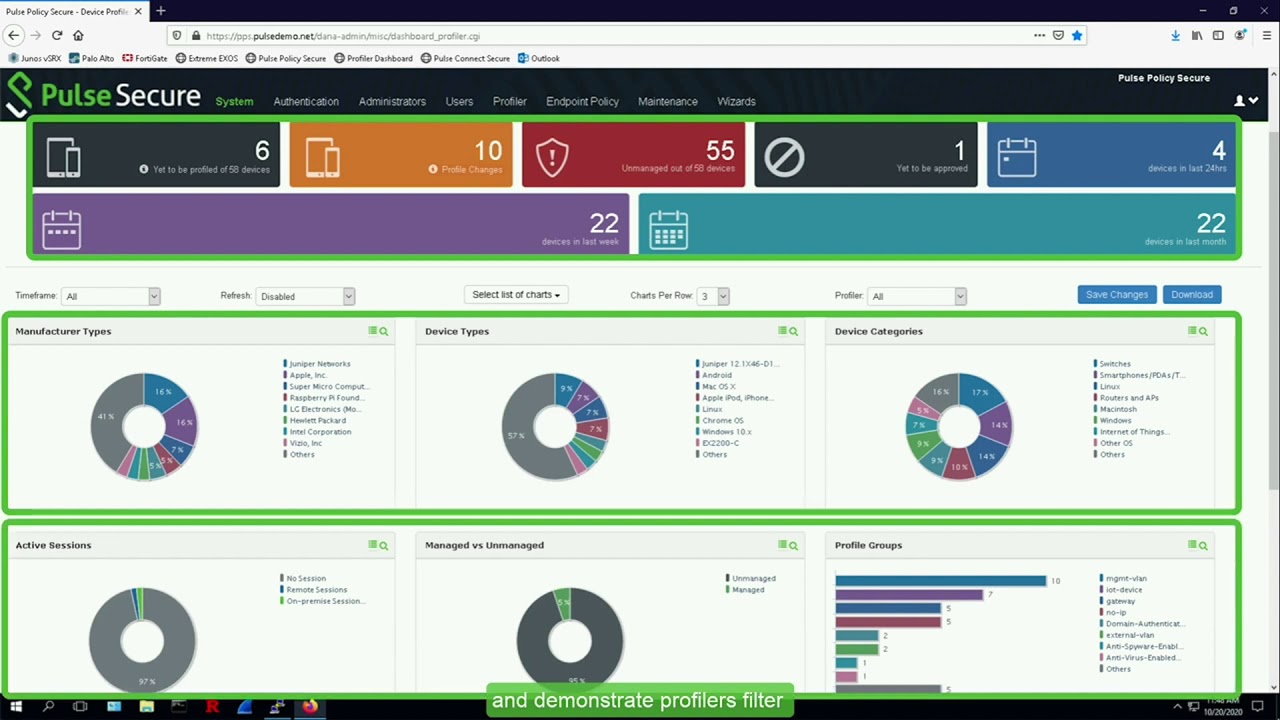The height and width of the screenshot is (720, 1280).
Task: Click the shield alert icon on Unmanaged tile
Action: point(552,157)
